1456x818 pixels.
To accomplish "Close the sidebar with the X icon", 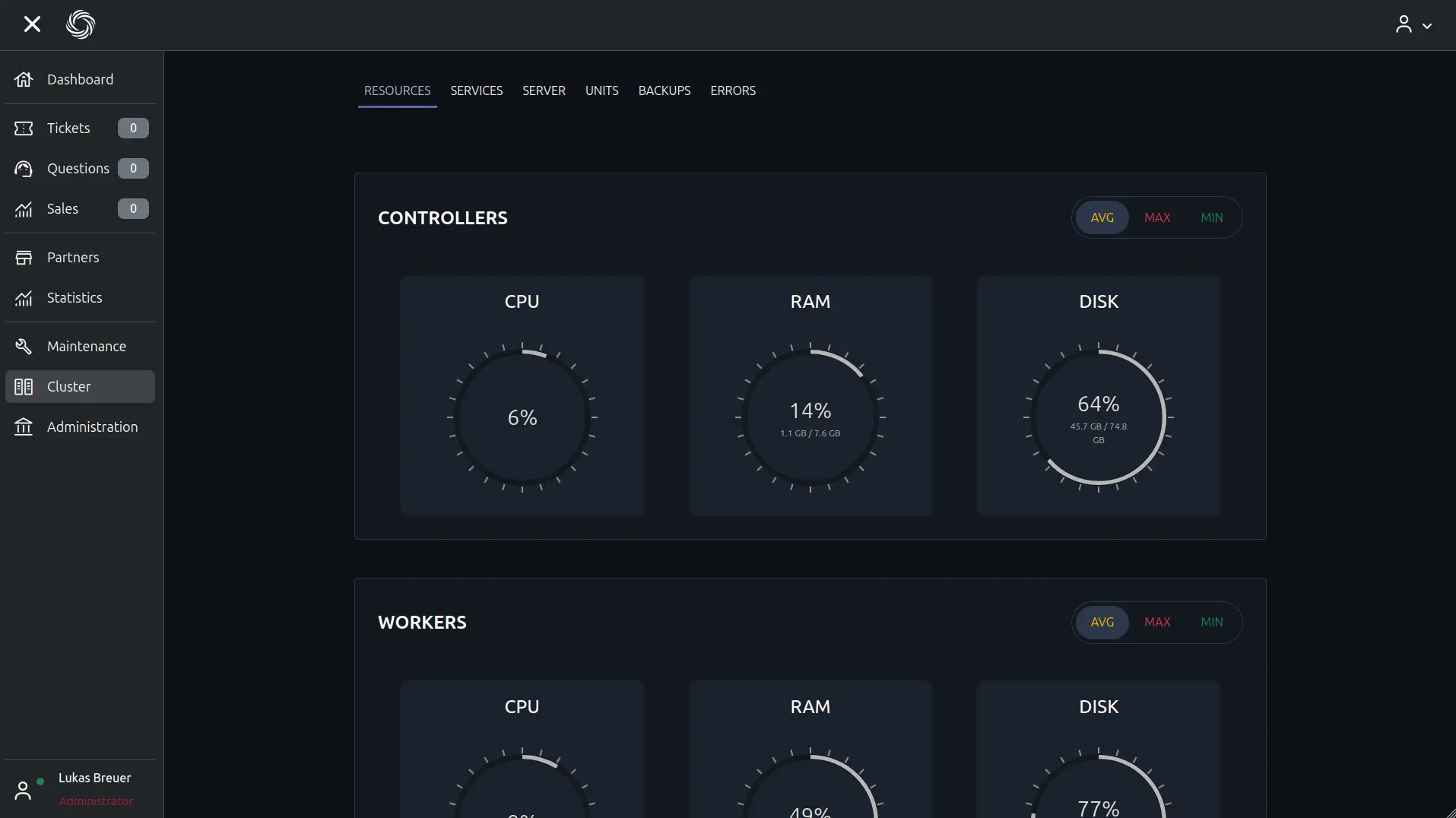I will (32, 24).
